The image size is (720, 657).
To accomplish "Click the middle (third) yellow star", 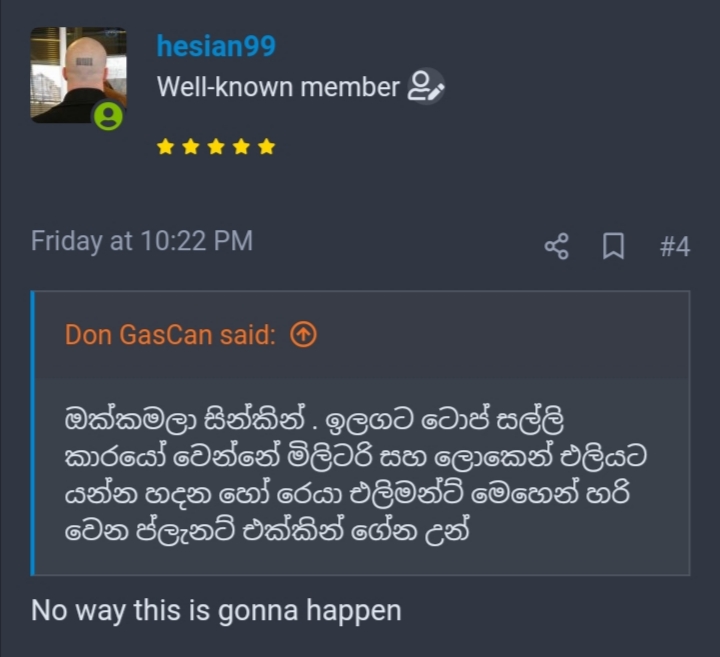I will point(216,147).
